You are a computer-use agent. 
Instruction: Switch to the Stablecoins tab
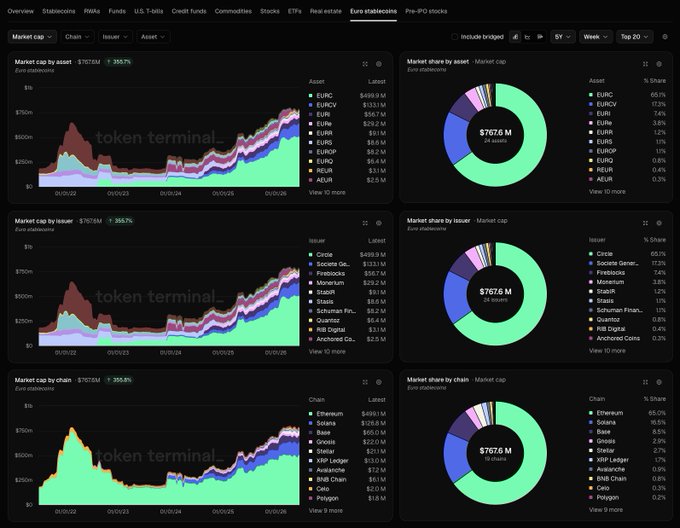(59, 11)
